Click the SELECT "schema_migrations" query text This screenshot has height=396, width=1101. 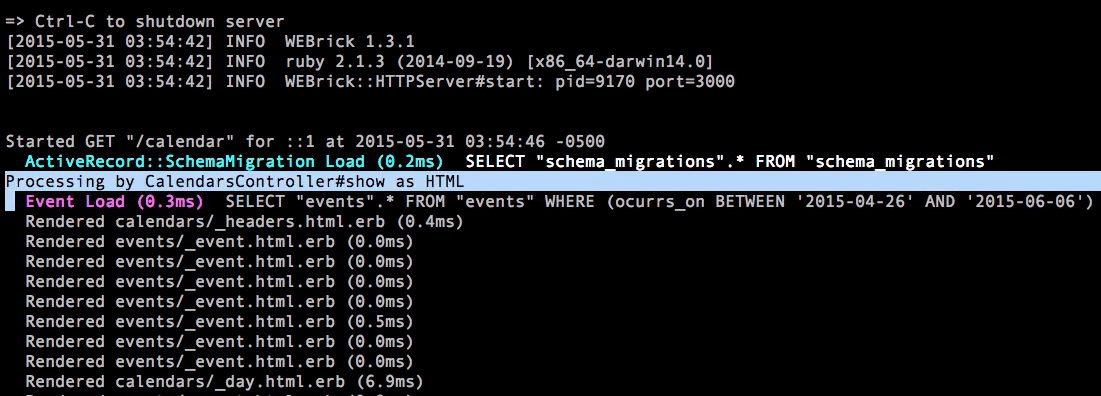(x=730, y=162)
